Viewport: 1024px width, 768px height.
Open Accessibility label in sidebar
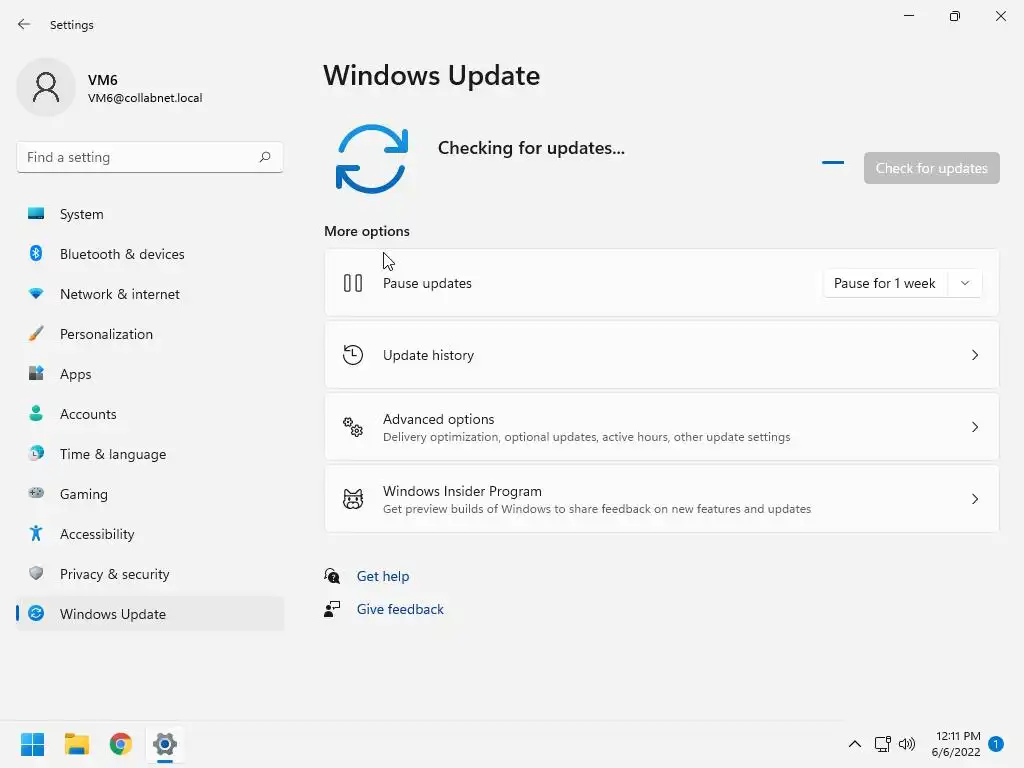click(x=97, y=534)
